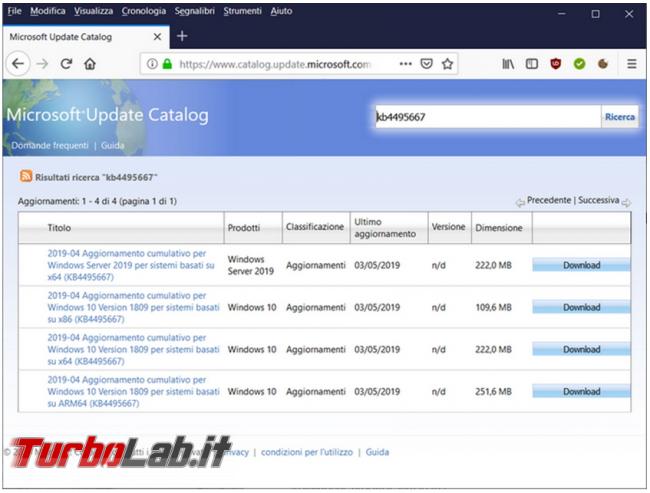This screenshot has width=650, height=493.
Task: Open the browser home page
Action: pyautogui.click(x=90, y=64)
